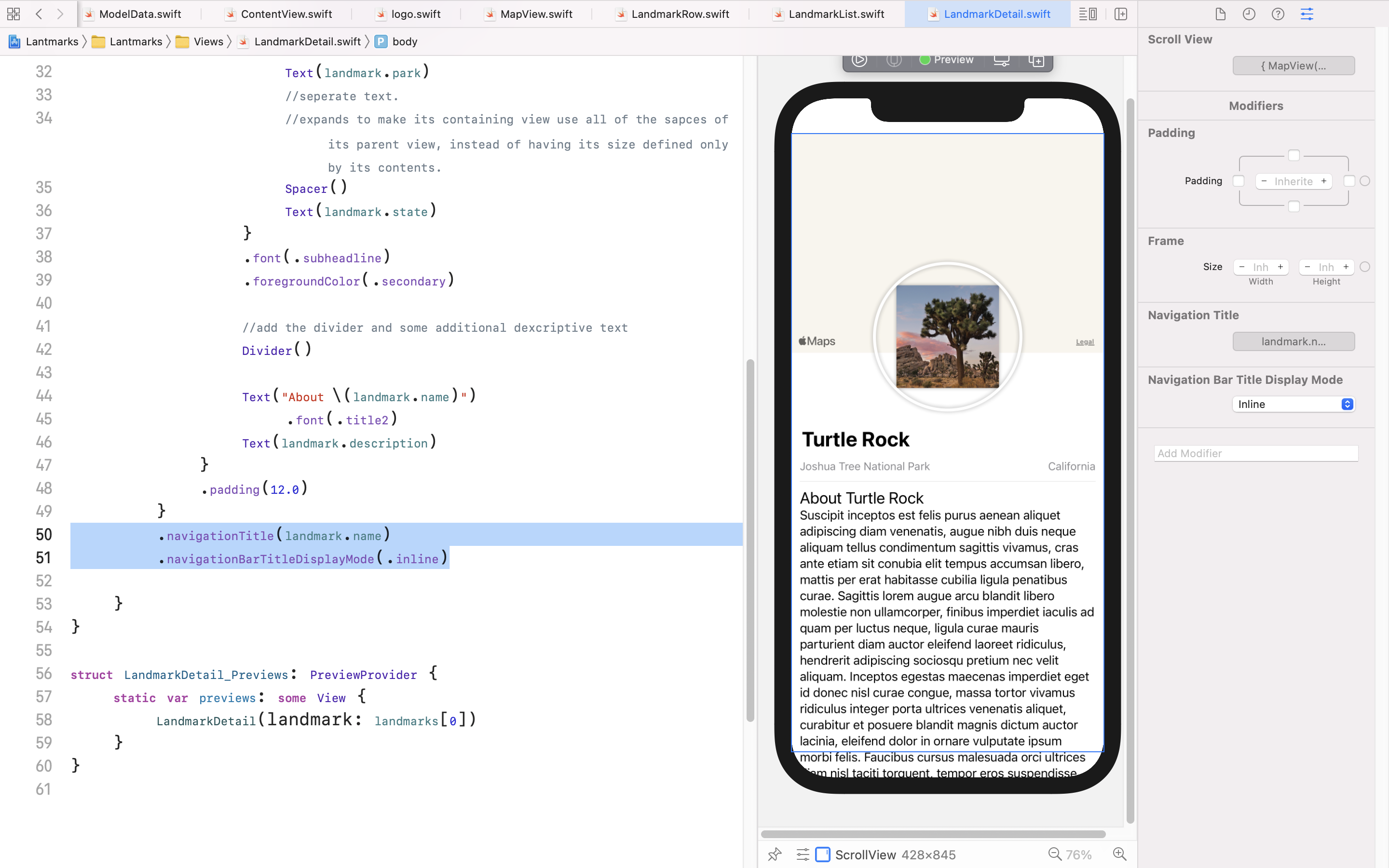Open the title display mode Inline dropdown

coord(1294,404)
